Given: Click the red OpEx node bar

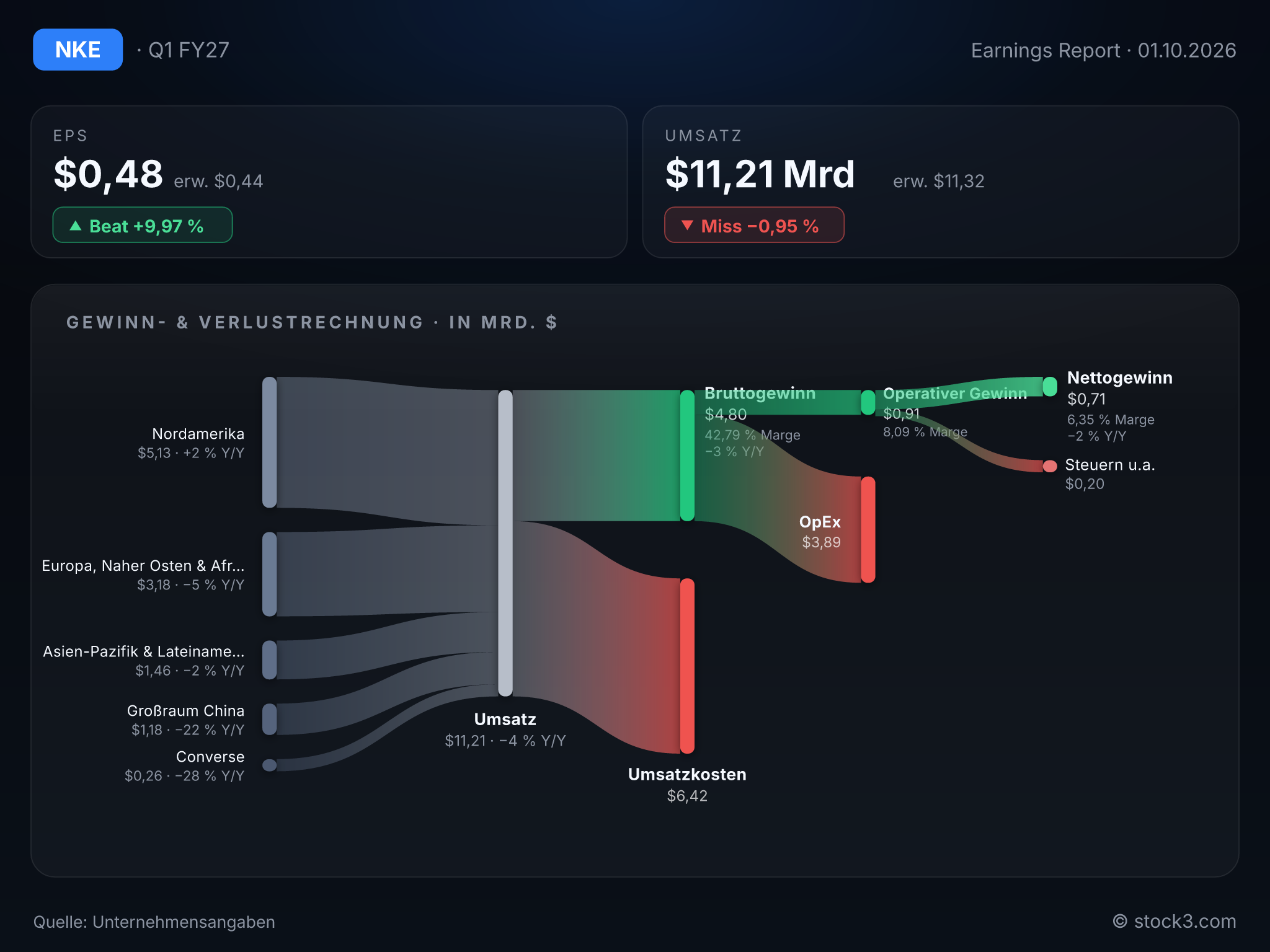Looking at the screenshot, I should click(868, 529).
